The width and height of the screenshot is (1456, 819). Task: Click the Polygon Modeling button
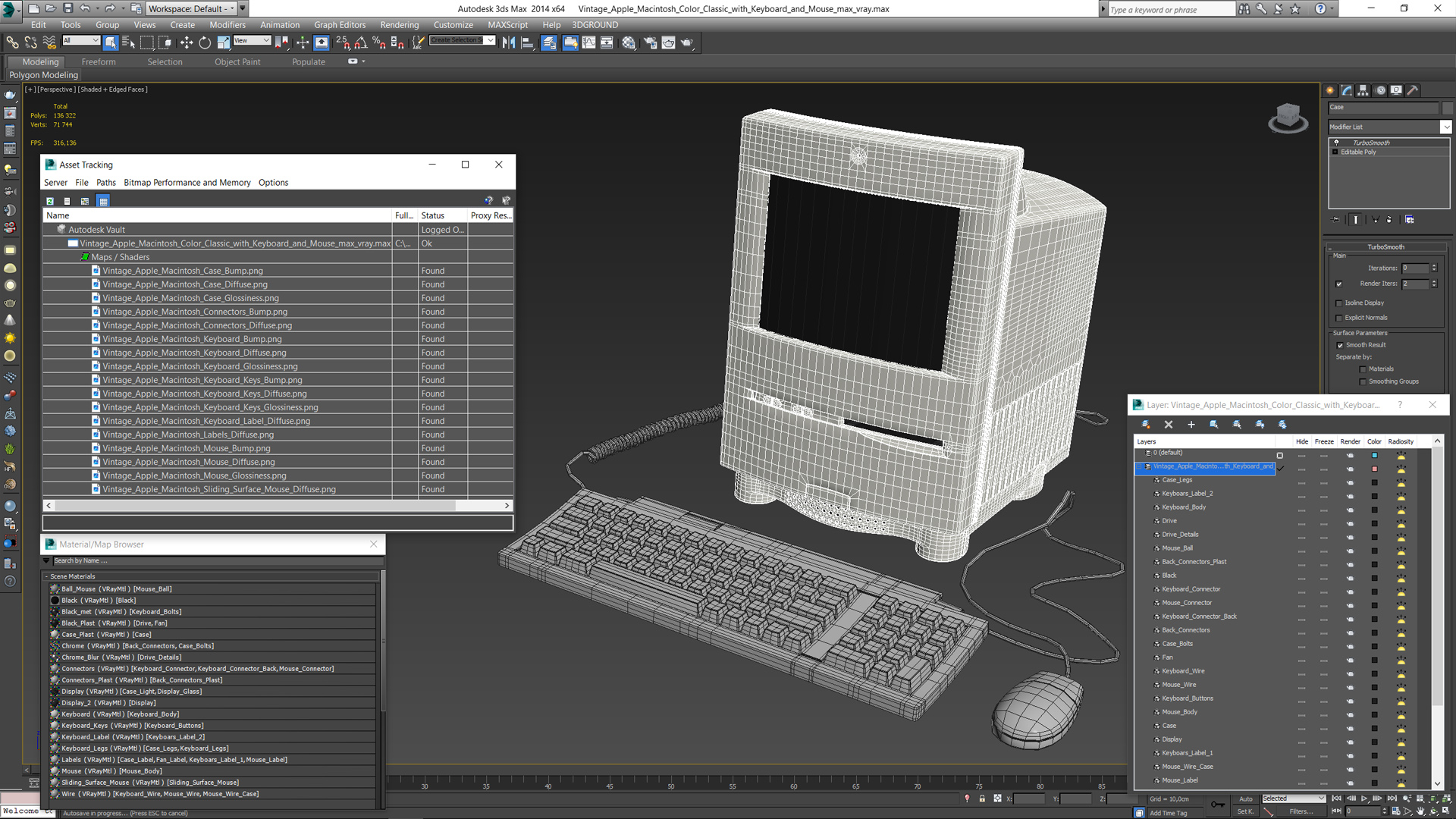pyautogui.click(x=43, y=75)
